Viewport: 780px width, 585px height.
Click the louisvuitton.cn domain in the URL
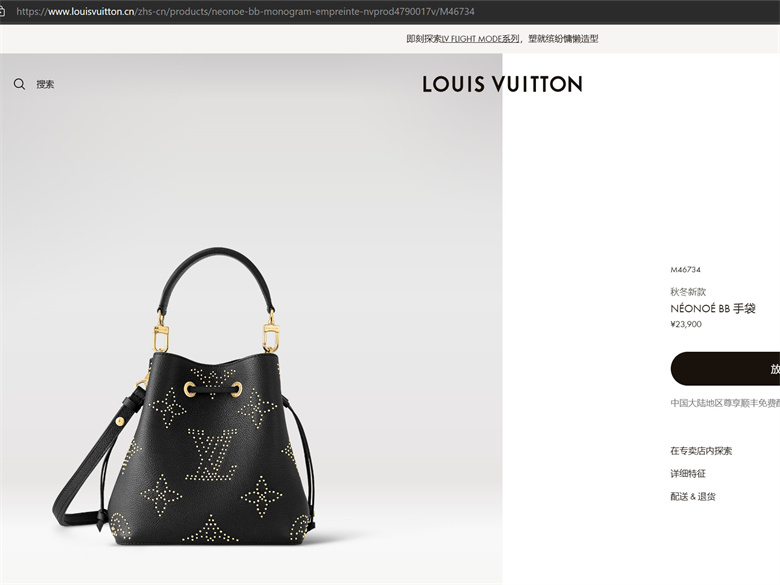91,11
